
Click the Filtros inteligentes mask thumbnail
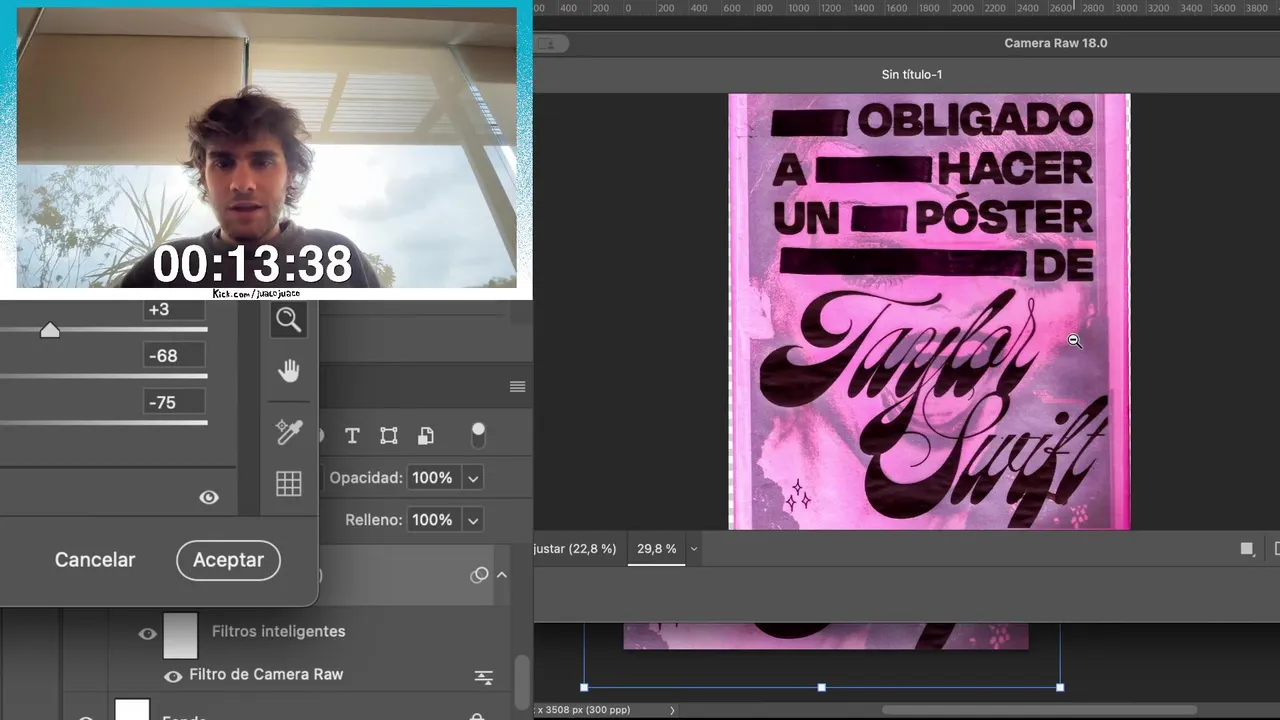pyautogui.click(x=180, y=635)
